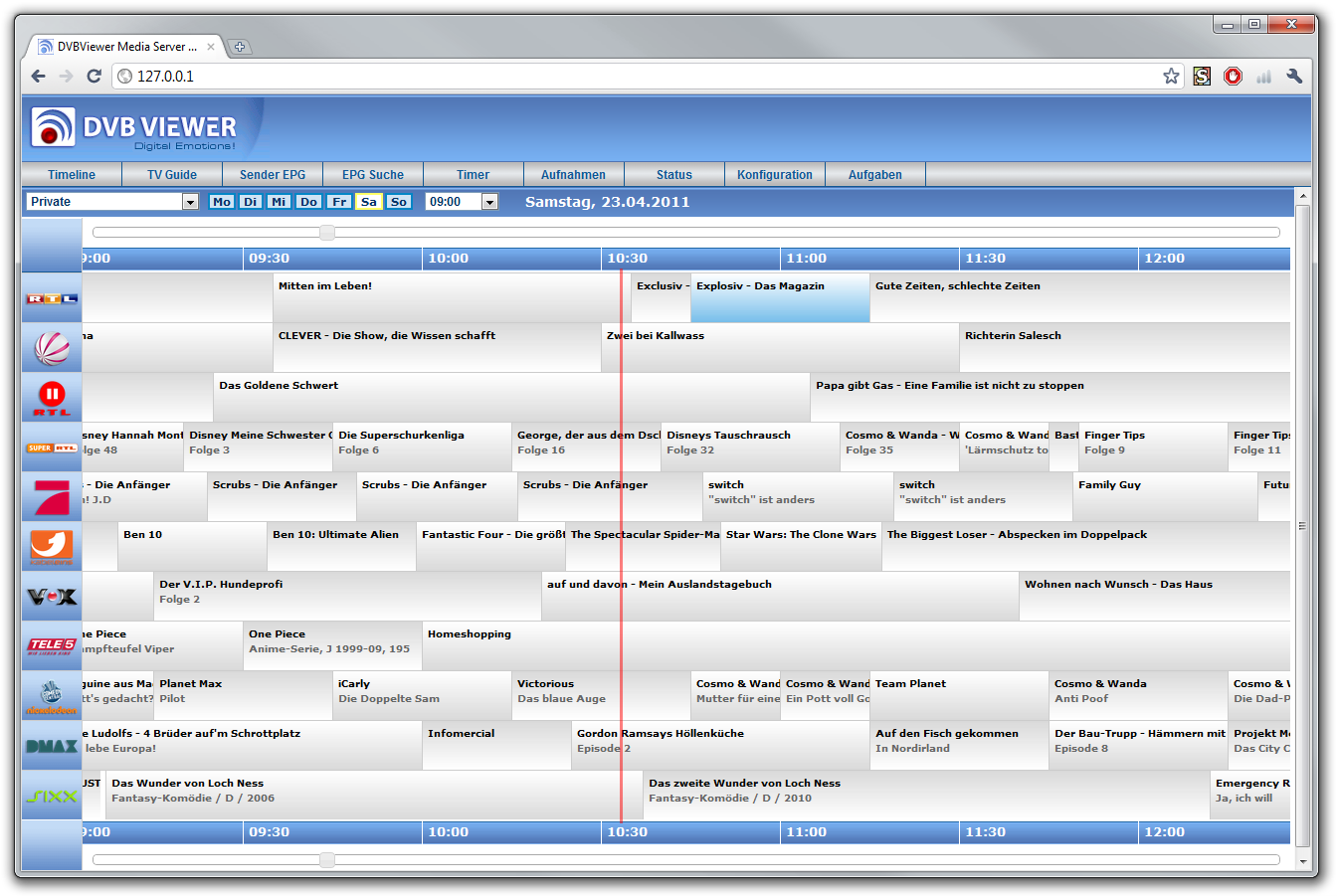This screenshot has width=1337, height=896.
Task: Expand the Private channel group dropdown
Action: [190, 202]
